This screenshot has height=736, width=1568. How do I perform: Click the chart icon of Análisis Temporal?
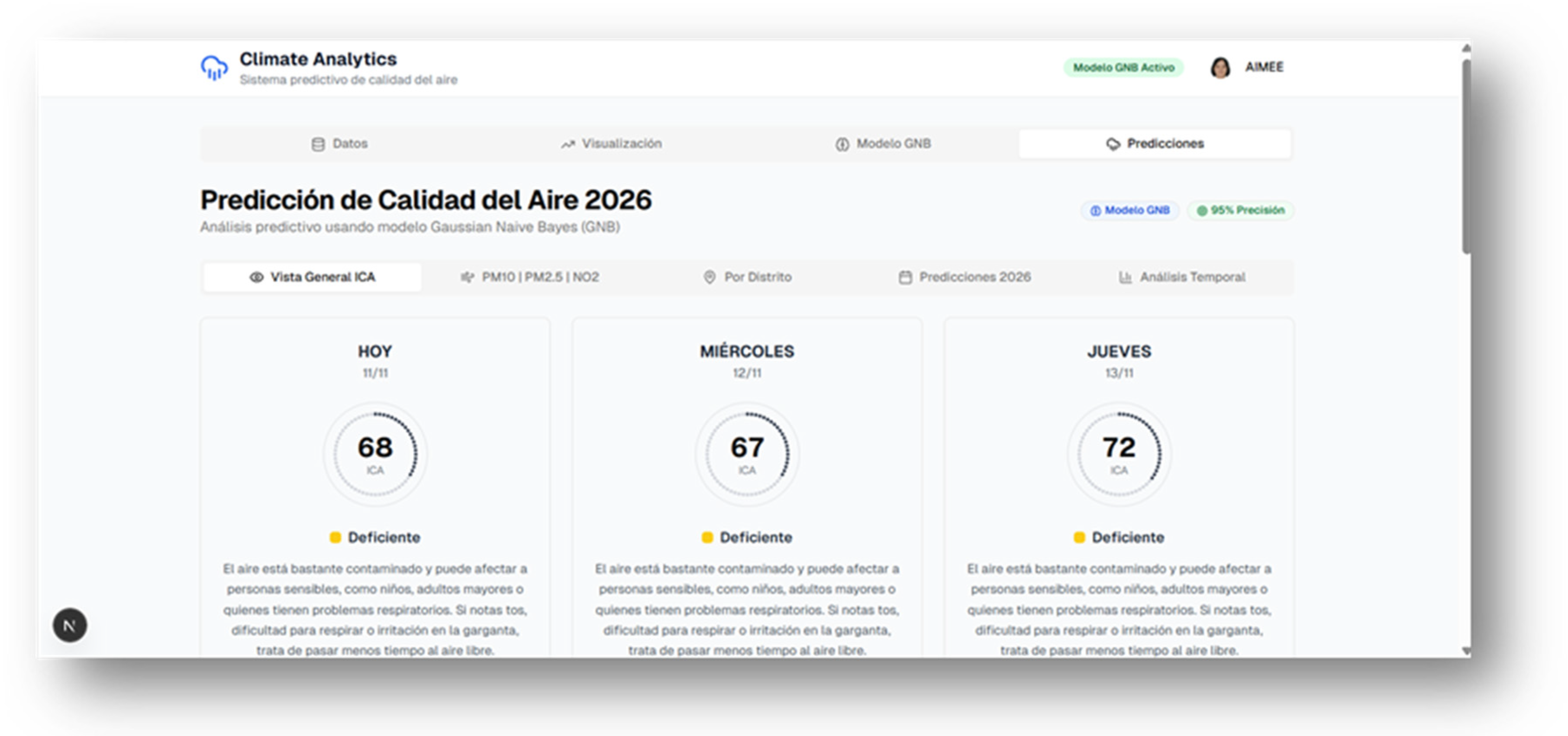[1125, 278]
